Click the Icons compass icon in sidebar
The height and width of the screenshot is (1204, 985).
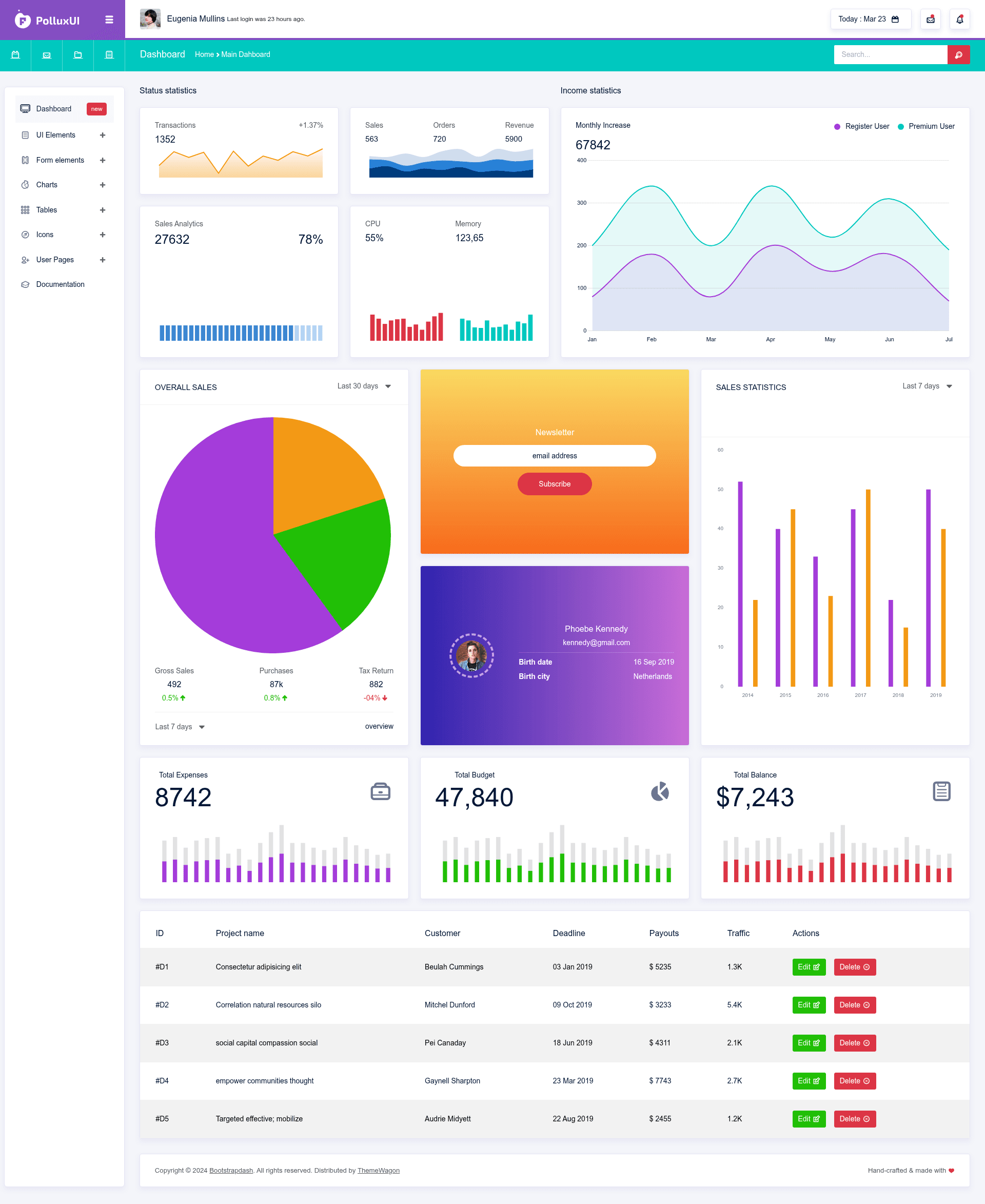(x=25, y=235)
